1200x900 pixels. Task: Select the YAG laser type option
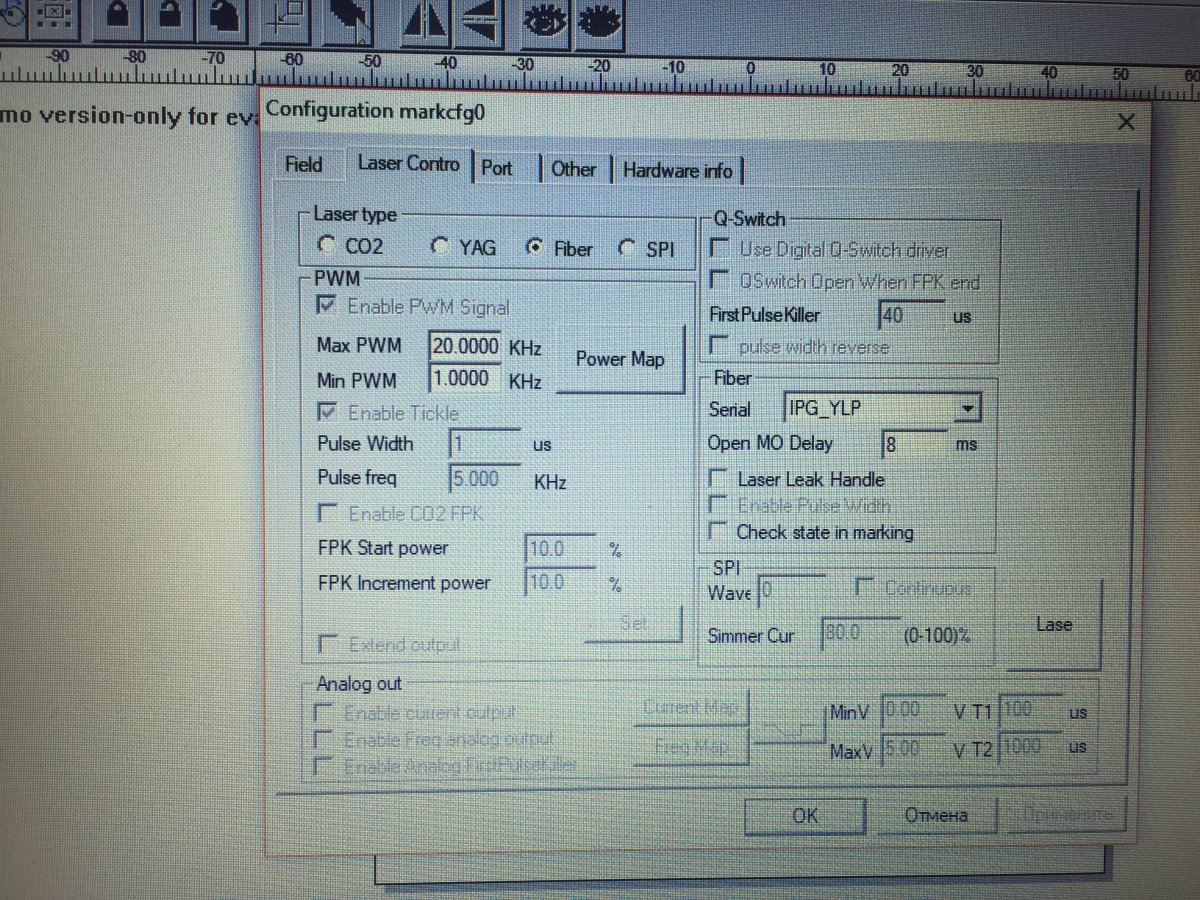tap(440, 247)
